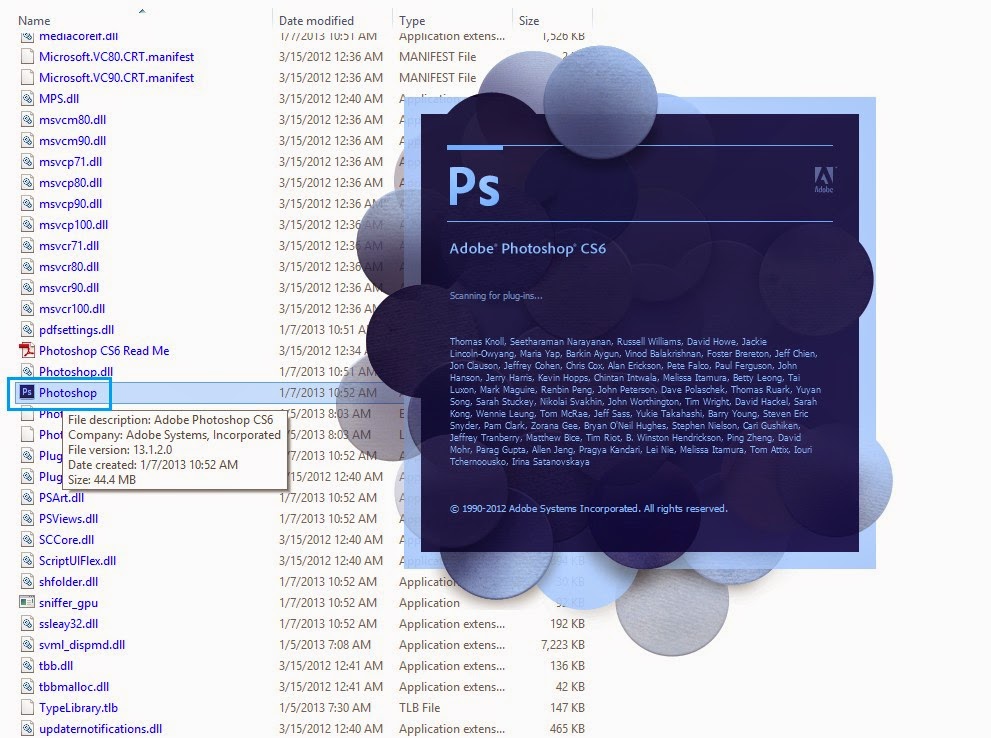This screenshot has height=738, width=991.
Task: Click the Photoshop CS6 Read Me PDF icon
Action: (x=27, y=351)
